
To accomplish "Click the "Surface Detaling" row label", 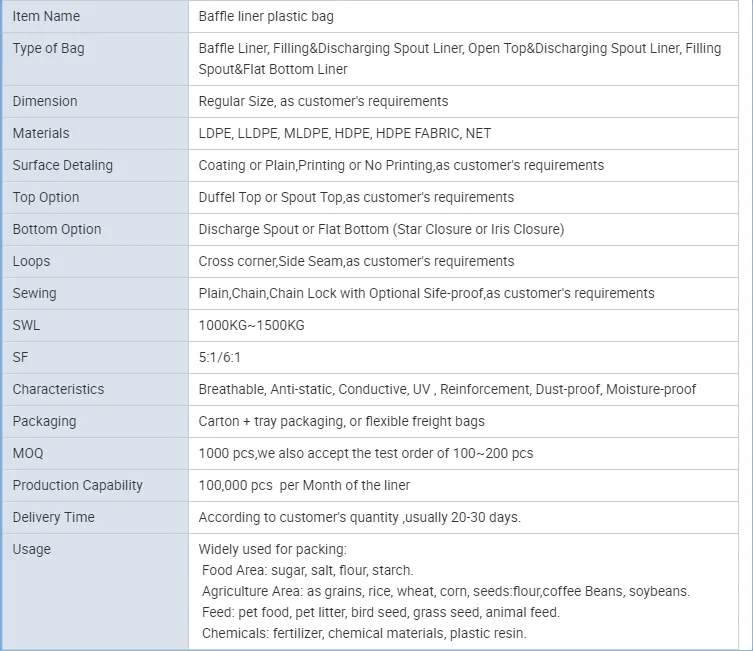I will click(x=63, y=165).
